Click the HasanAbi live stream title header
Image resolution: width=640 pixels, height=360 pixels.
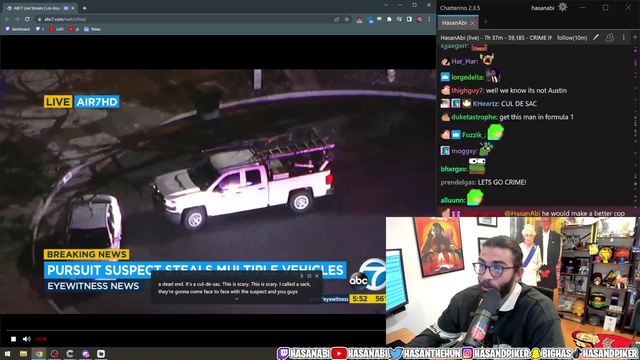click(x=496, y=38)
